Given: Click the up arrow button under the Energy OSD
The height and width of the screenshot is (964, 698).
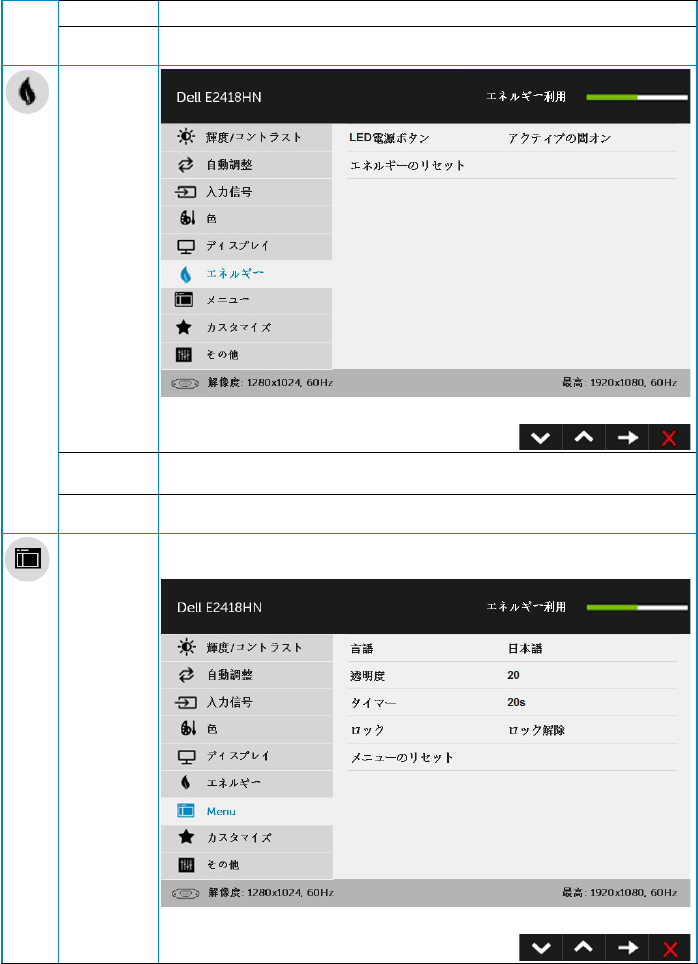Looking at the screenshot, I should pyautogui.click(x=584, y=437).
